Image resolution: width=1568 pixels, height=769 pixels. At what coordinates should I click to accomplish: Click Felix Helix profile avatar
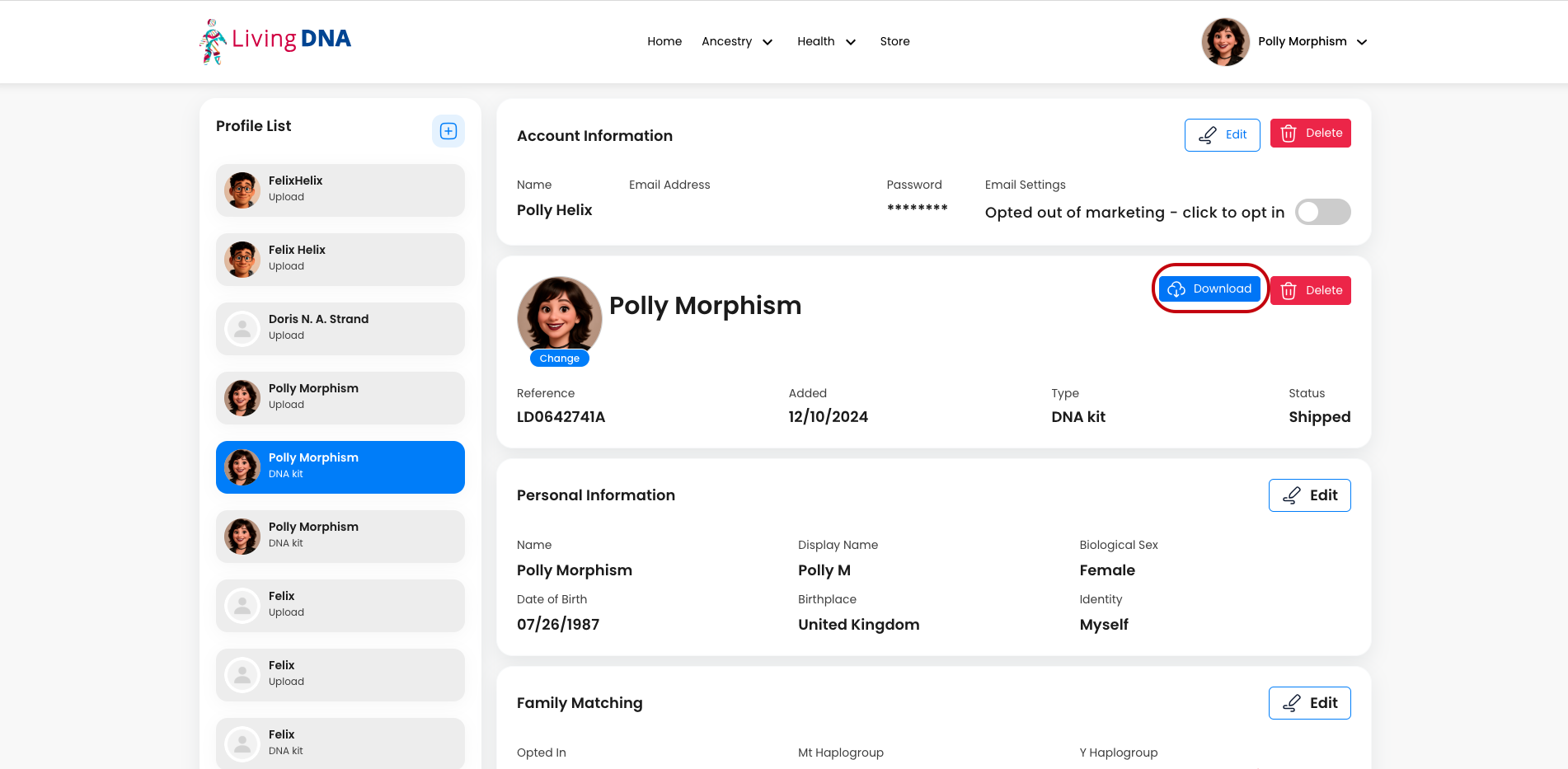(x=242, y=260)
